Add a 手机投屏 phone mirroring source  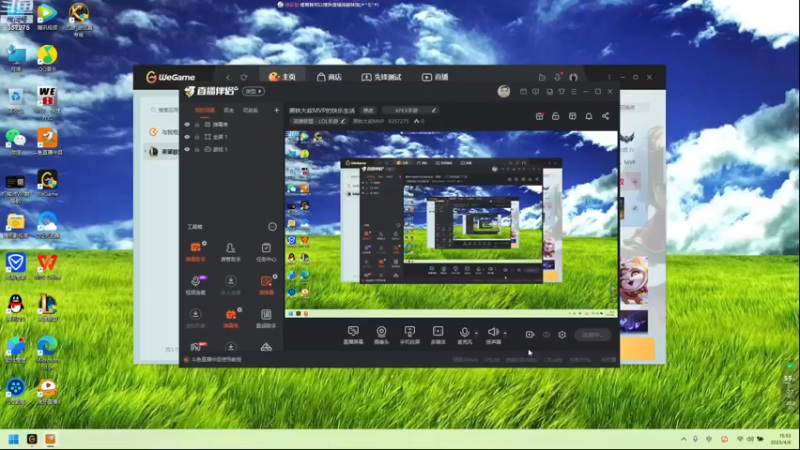[410, 335]
